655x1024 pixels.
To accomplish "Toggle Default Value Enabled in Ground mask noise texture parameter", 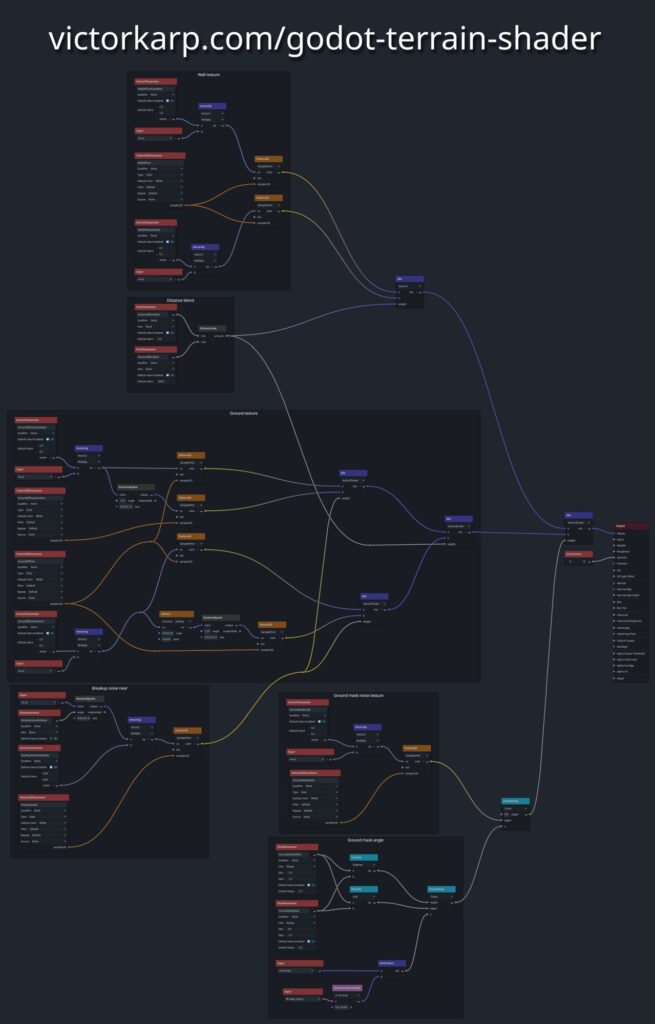I will point(320,721).
